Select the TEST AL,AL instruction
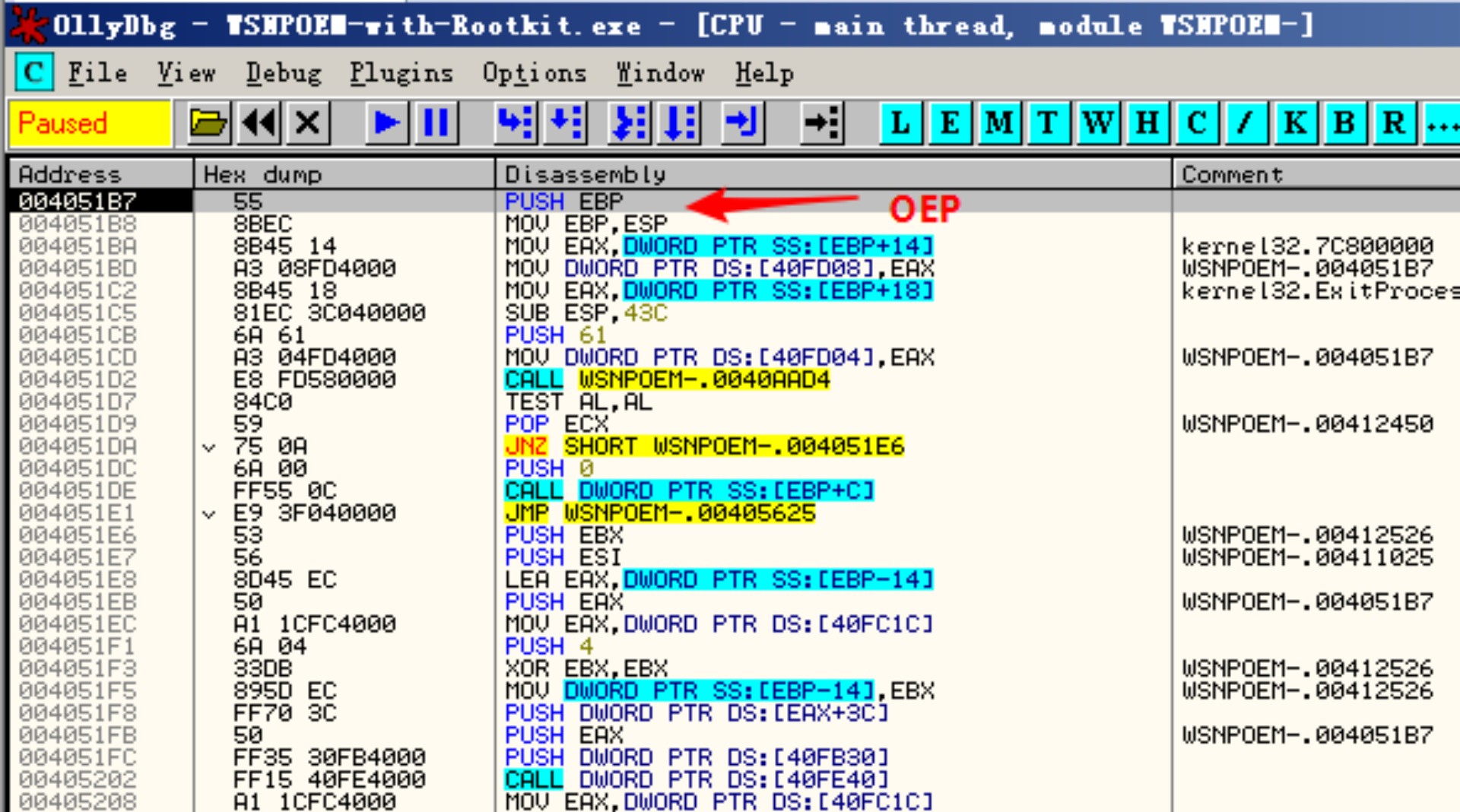Viewport: 1460px width, 812px height. [x=579, y=401]
